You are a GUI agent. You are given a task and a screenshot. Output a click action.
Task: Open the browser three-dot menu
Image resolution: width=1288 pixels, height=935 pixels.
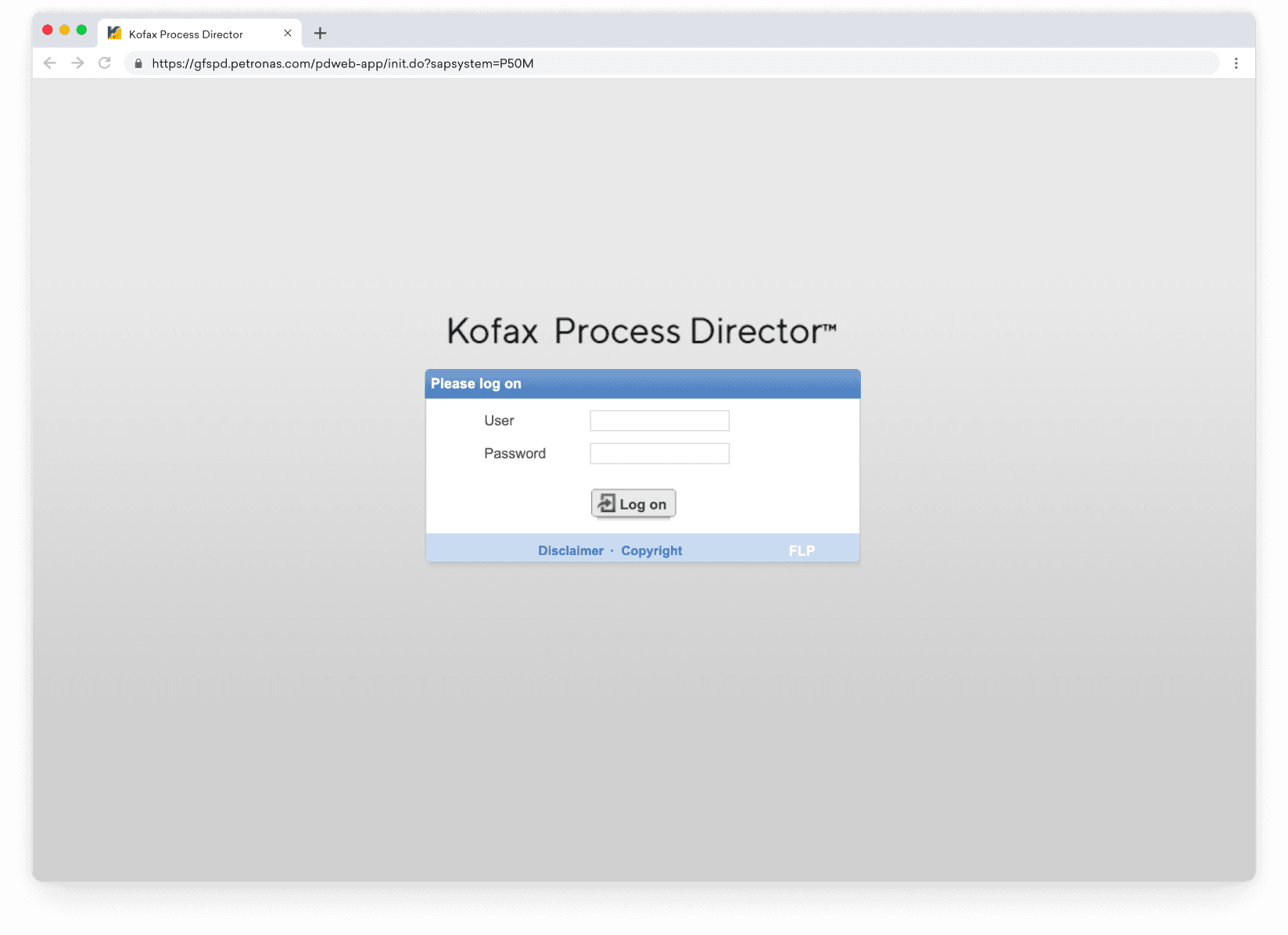(1236, 63)
